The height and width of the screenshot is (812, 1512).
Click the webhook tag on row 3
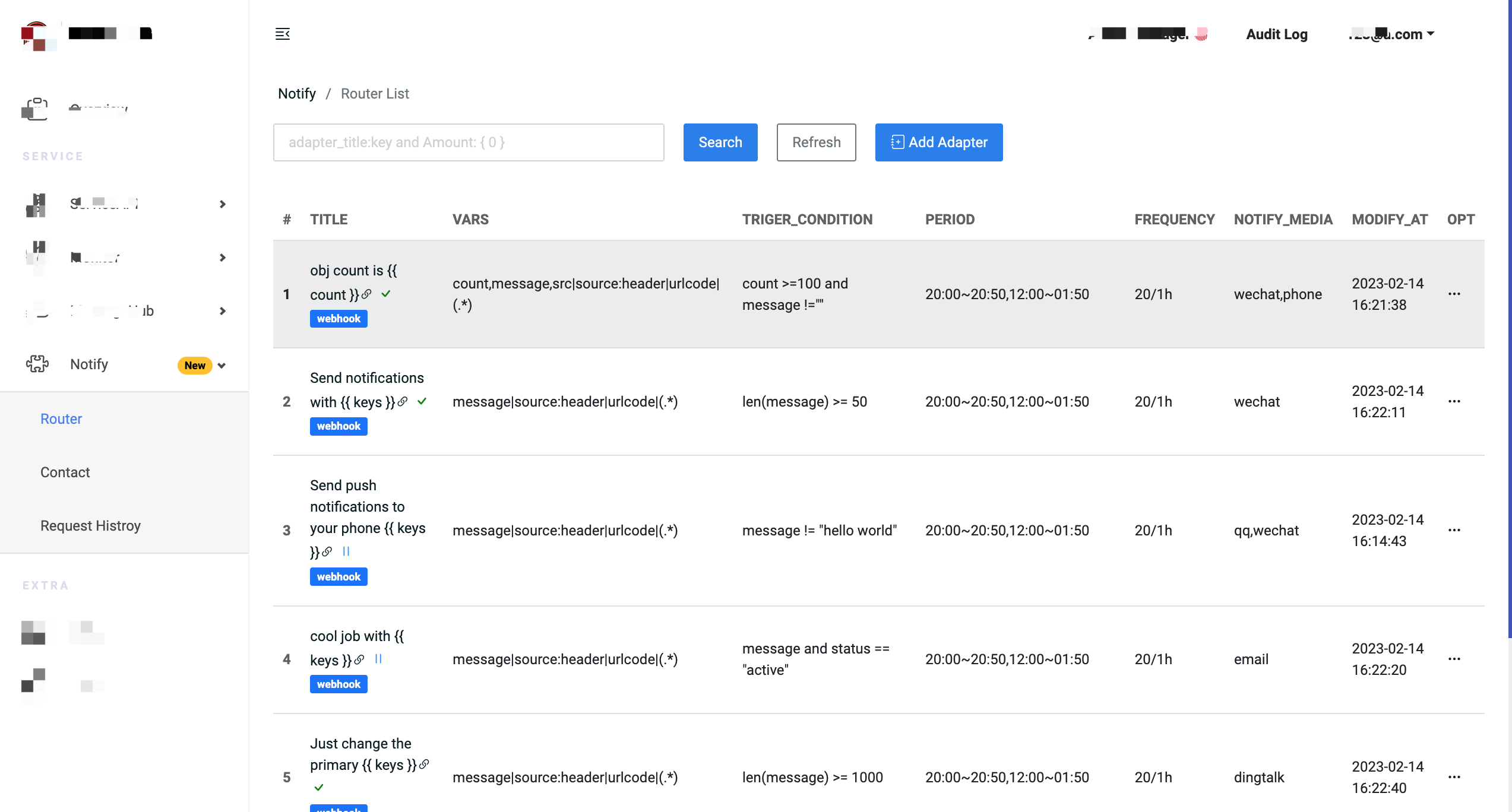[339, 577]
